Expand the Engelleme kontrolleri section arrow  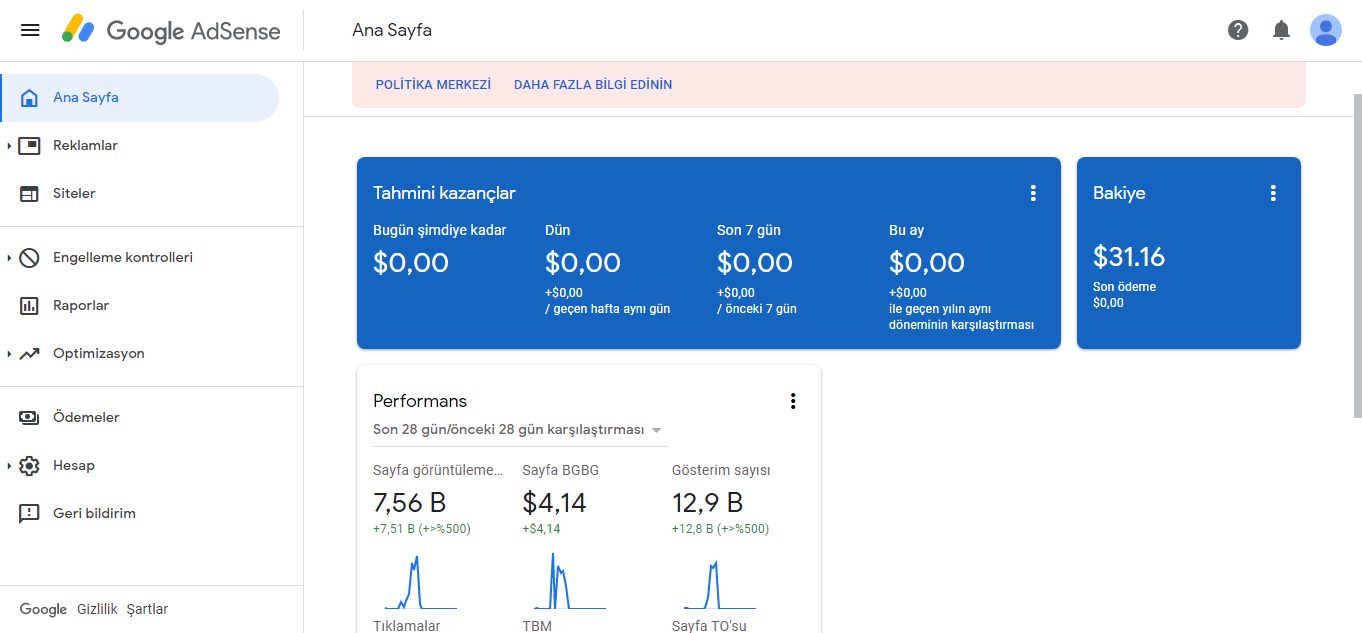(9, 258)
